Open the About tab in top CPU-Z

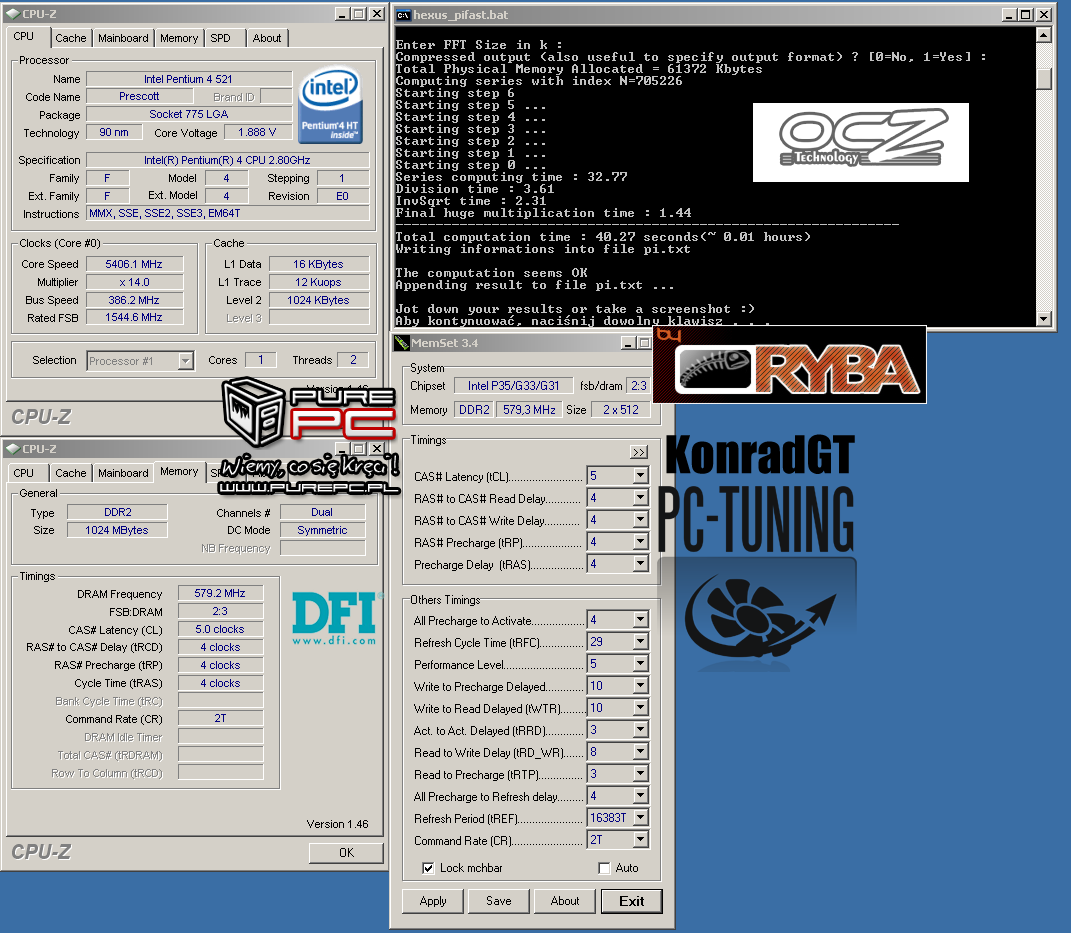click(267, 38)
